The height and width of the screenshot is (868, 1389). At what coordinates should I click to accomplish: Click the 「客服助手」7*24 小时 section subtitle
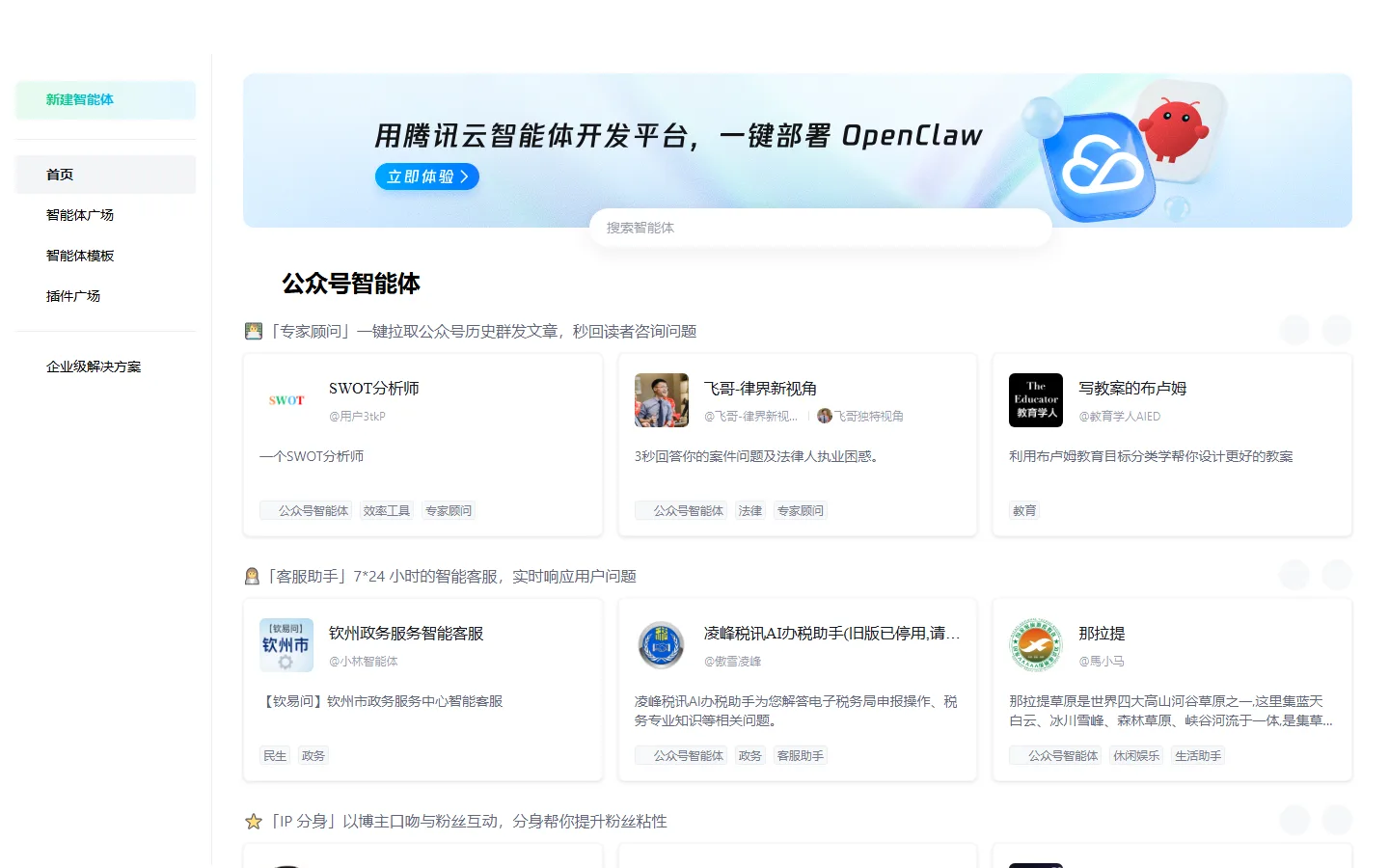click(451, 576)
